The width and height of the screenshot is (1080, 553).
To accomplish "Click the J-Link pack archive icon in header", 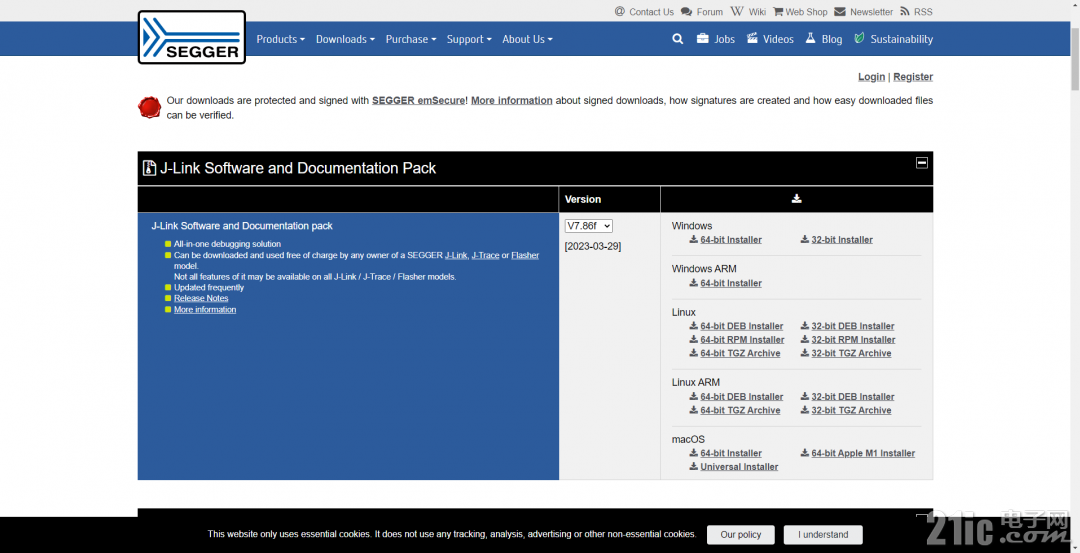I will tap(149, 168).
